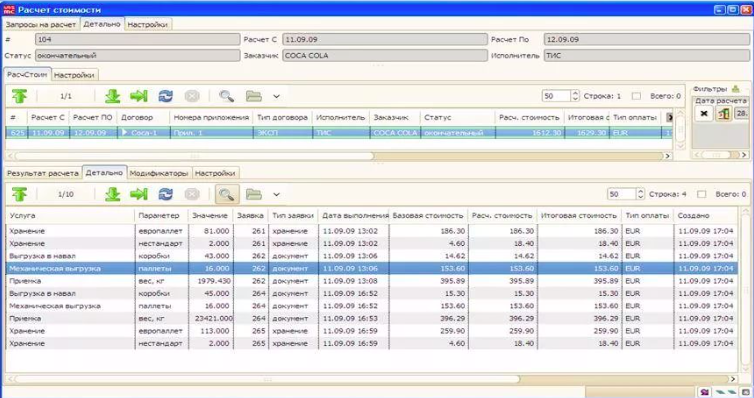Image resolution: width=754 pixels, height=398 pixels.
Task: Sort by Базовая стоимость column header
Action: point(428,215)
